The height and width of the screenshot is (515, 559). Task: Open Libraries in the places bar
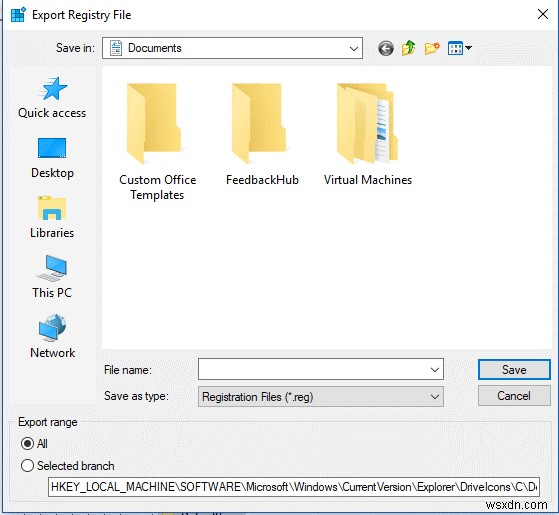pos(52,217)
